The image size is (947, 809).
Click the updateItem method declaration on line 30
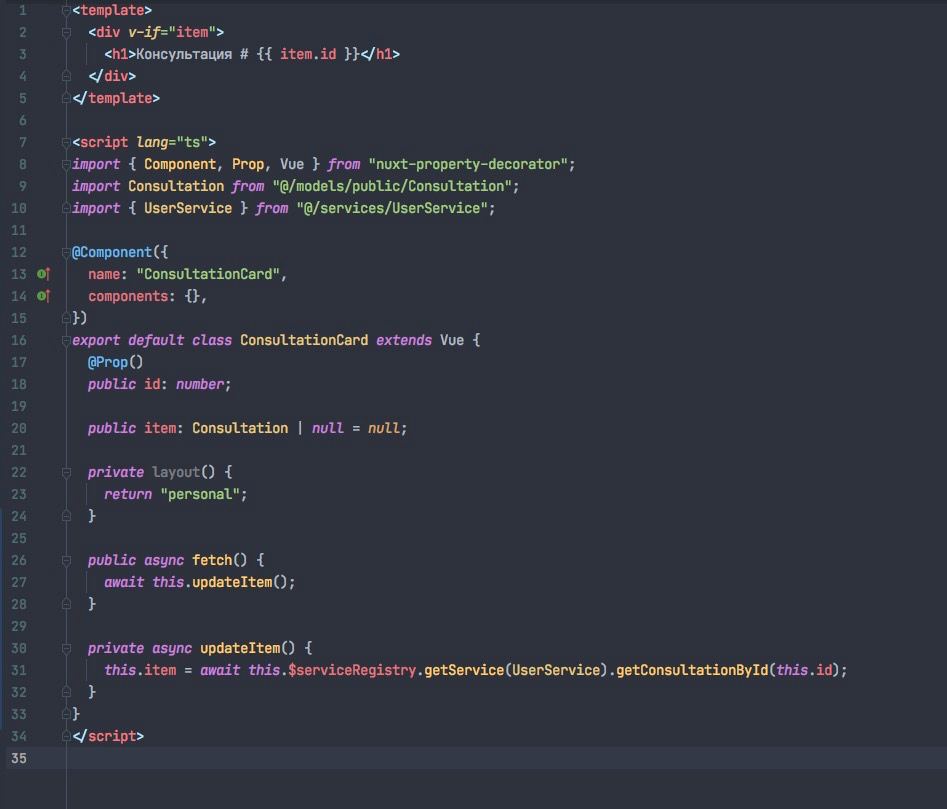tap(240, 648)
